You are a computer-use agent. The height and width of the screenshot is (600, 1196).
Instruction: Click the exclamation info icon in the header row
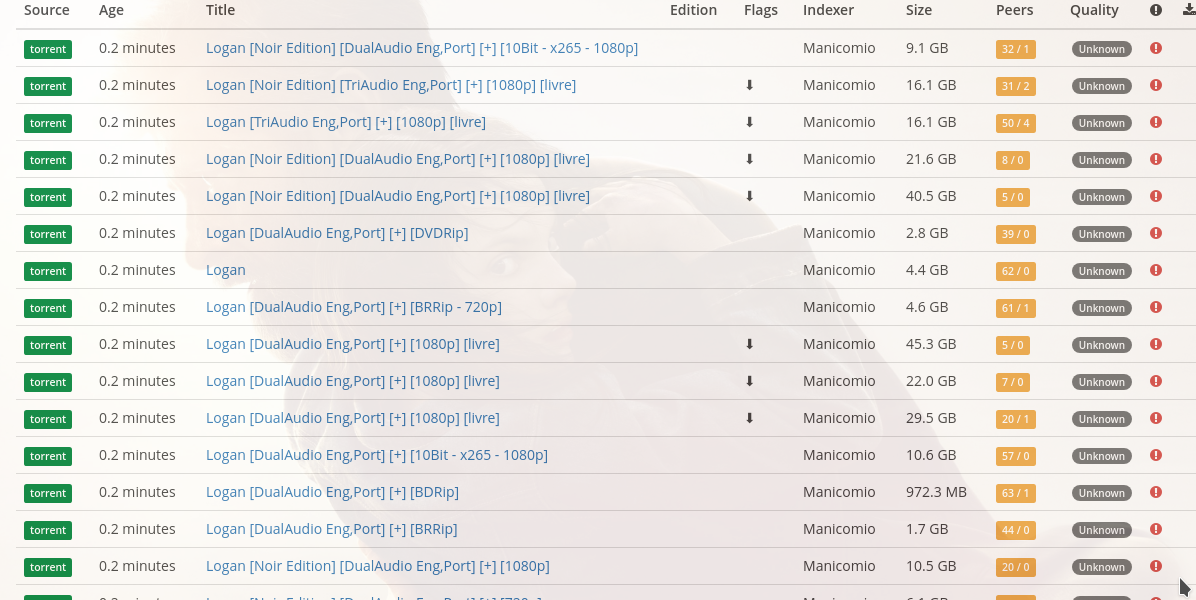pos(1155,10)
